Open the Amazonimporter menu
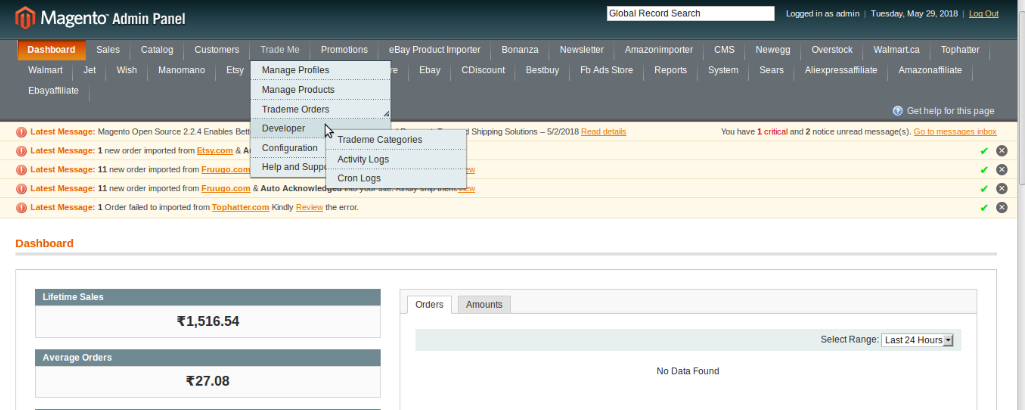Image resolution: width=1025 pixels, height=410 pixels. pyautogui.click(x=659, y=50)
